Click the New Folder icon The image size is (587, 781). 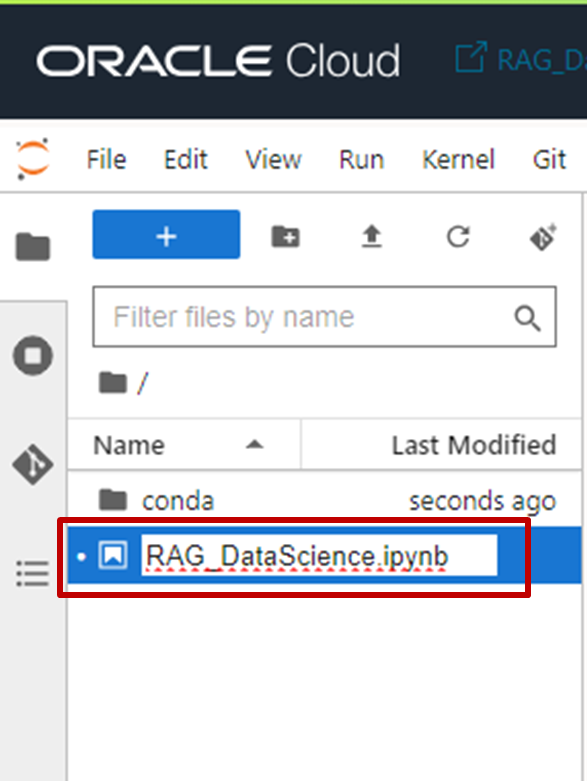(286, 236)
